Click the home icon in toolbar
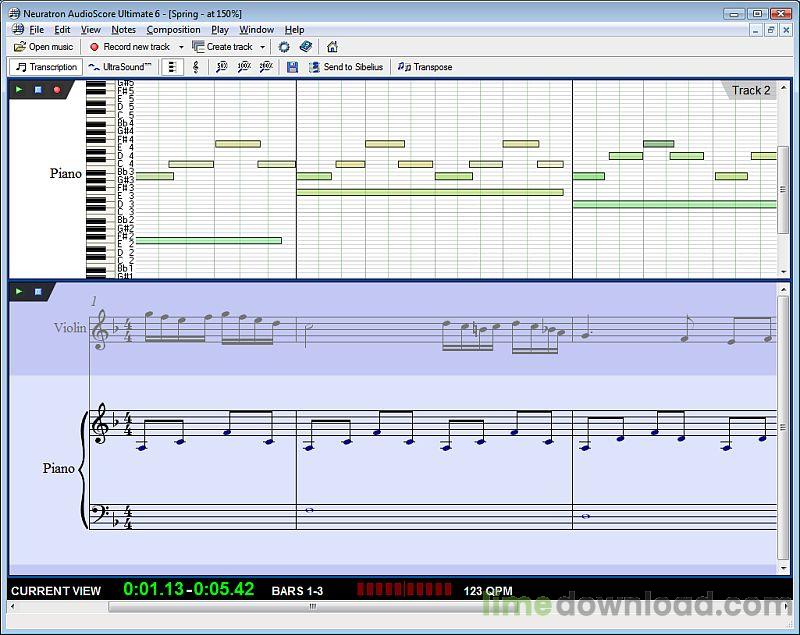Screen dimensions: 800x635 click(x=332, y=47)
